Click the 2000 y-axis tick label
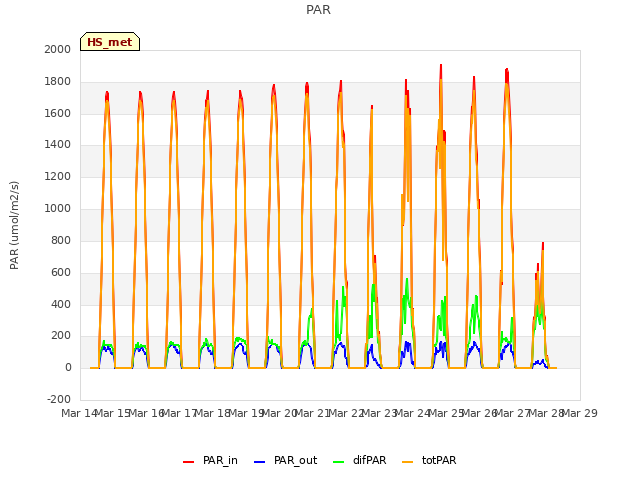Image resolution: width=640 pixels, height=480 pixels. pyautogui.click(x=58, y=49)
